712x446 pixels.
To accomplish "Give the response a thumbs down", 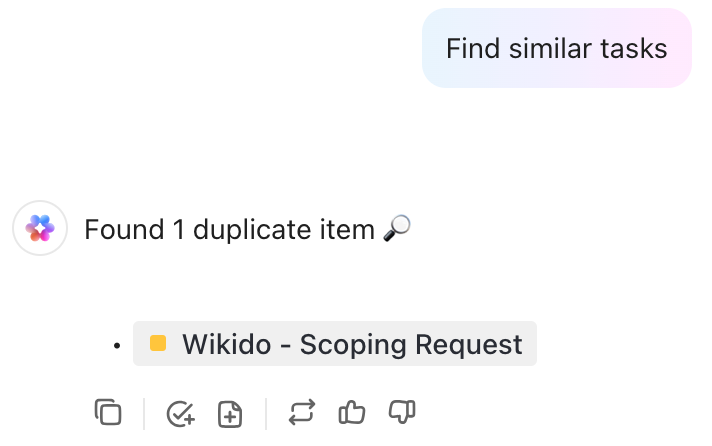I will [402, 412].
